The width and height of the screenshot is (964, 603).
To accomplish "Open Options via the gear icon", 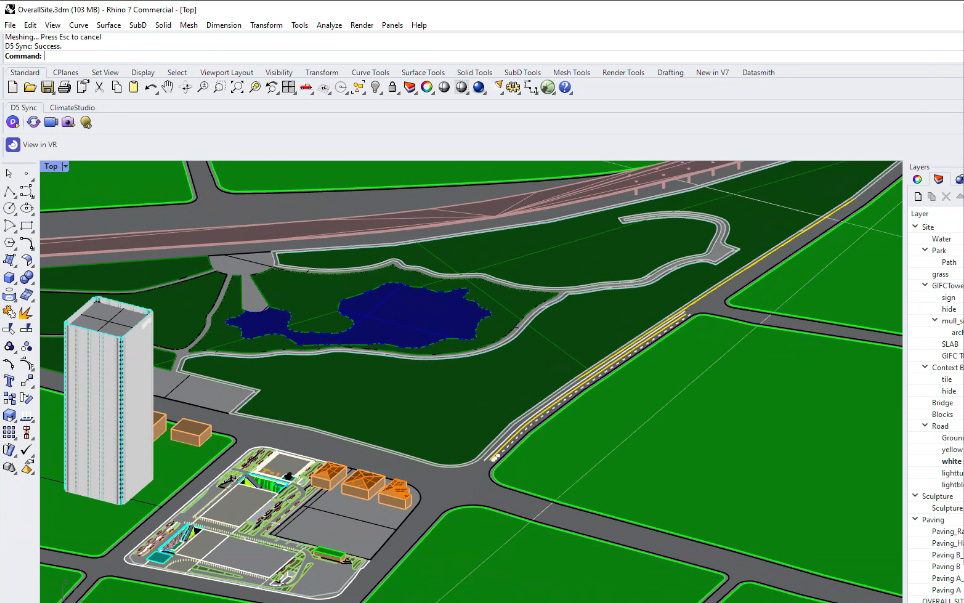I will point(514,88).
